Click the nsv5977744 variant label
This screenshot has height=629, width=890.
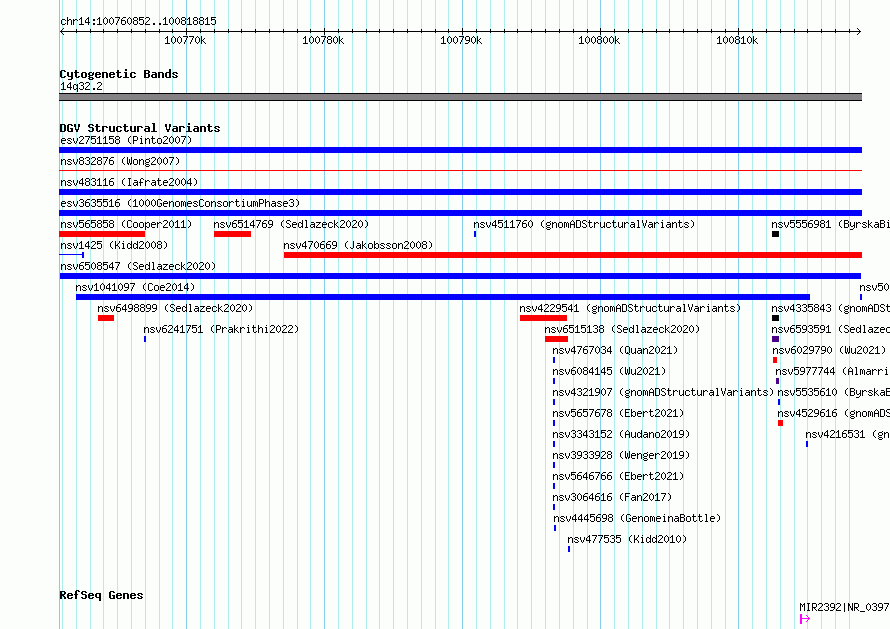[833, 371]
